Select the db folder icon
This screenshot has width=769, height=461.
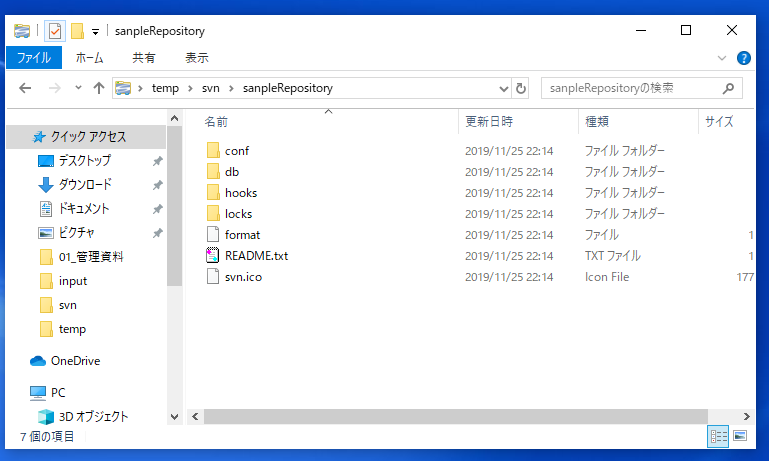pos(213,172)
